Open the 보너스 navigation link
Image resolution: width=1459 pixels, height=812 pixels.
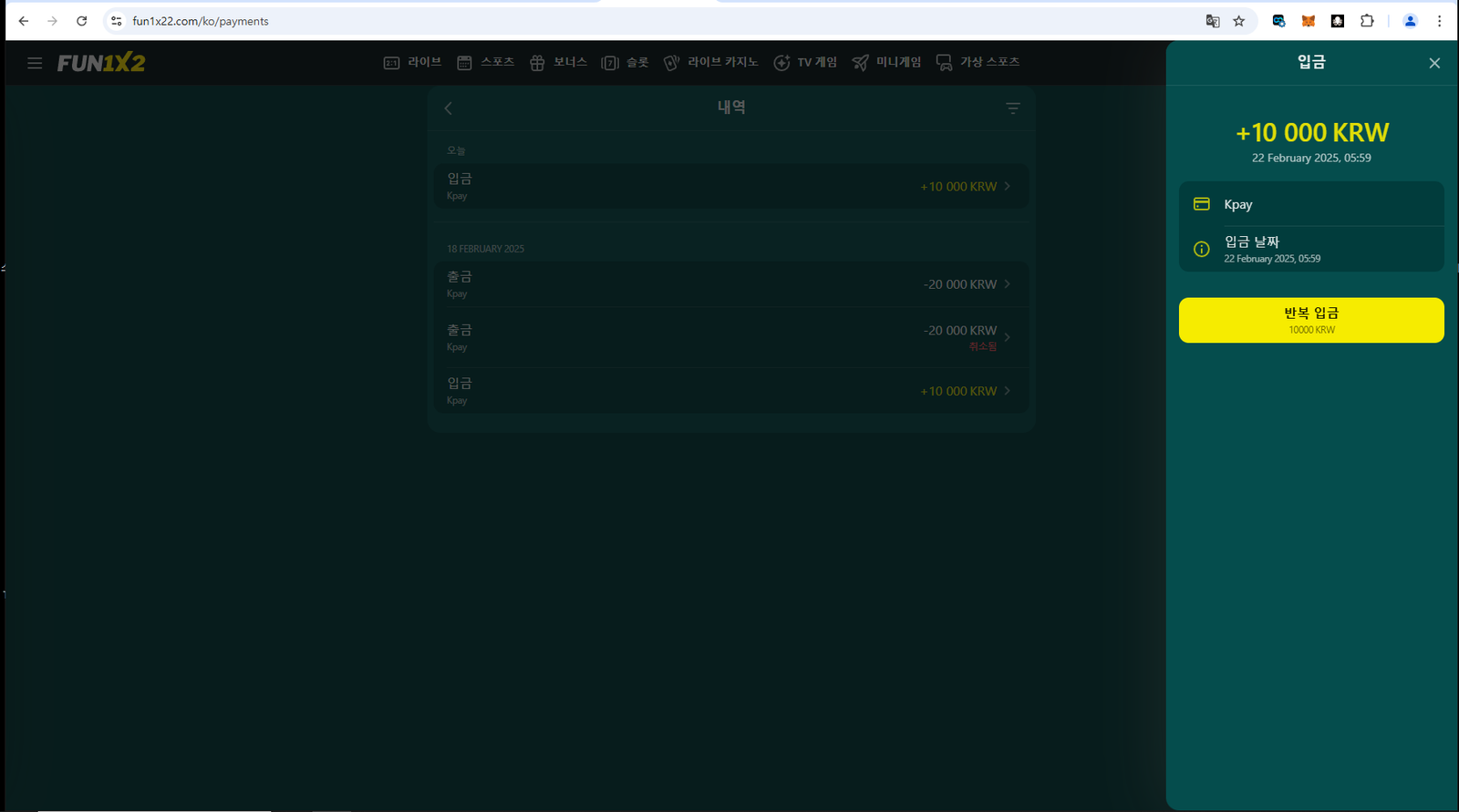tap(558, 62)
